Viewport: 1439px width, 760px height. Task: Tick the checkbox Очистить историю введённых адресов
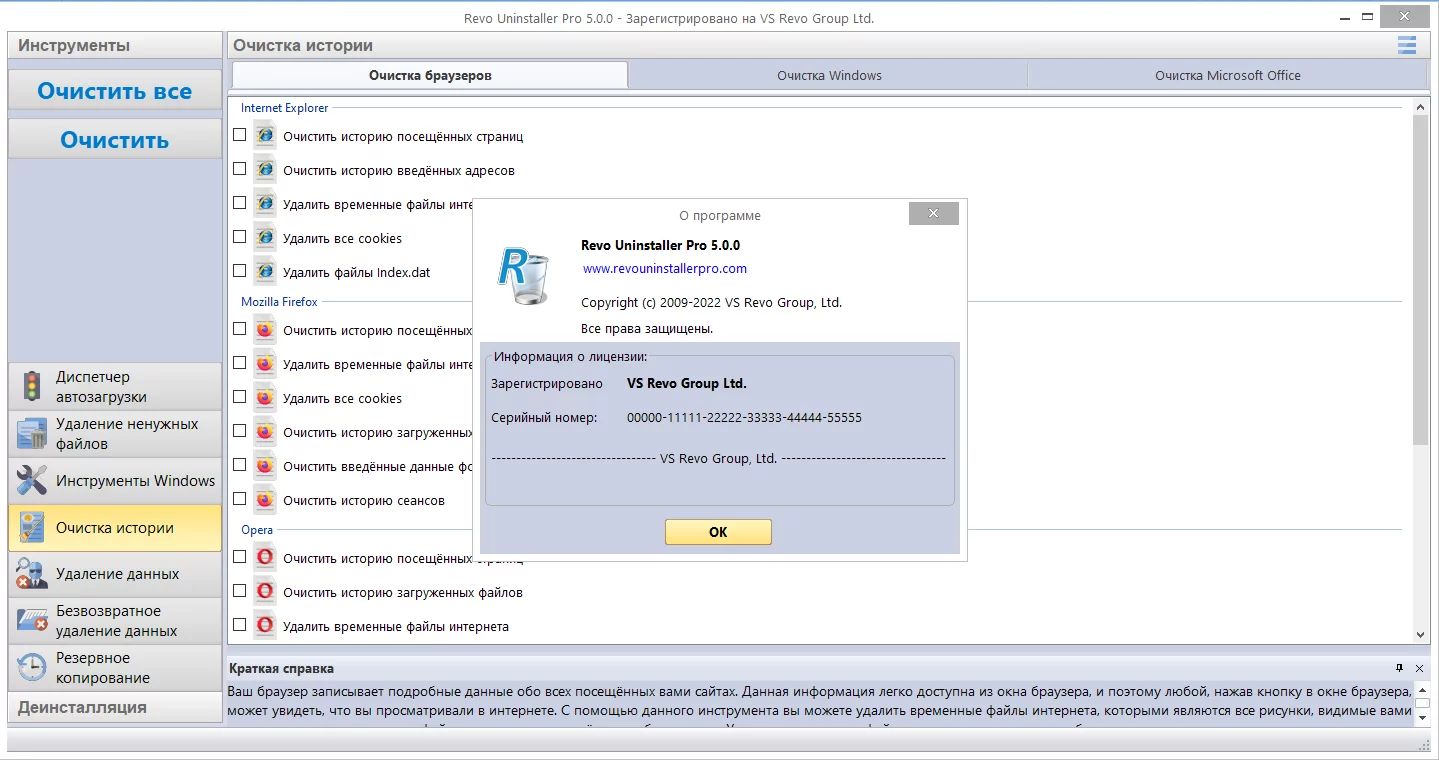click(240, 168)
